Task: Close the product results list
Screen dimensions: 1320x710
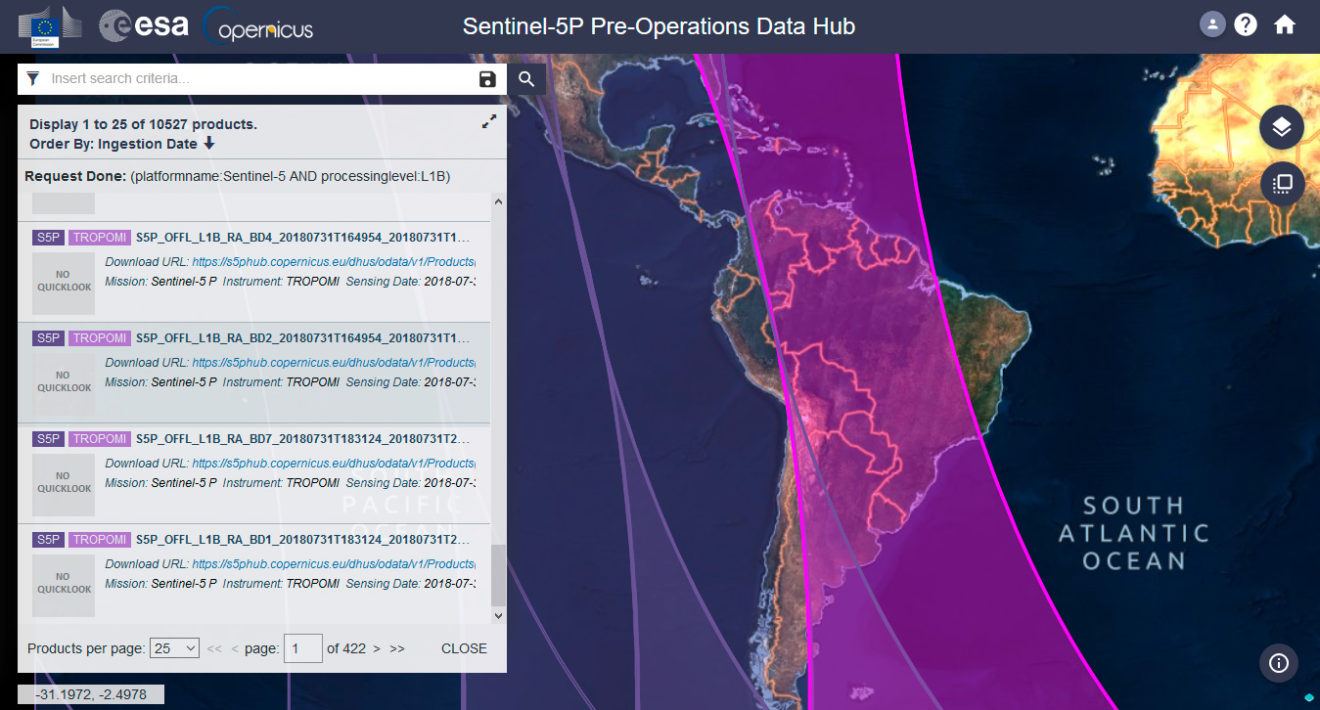Action: tap(463, 648)
